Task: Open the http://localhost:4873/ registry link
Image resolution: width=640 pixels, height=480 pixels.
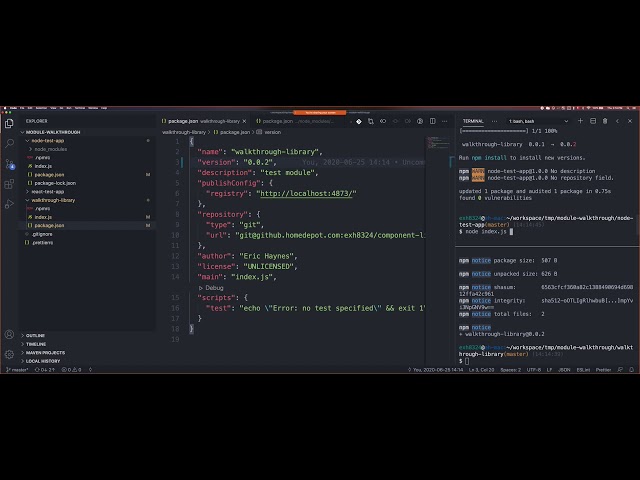Action: 306,193
